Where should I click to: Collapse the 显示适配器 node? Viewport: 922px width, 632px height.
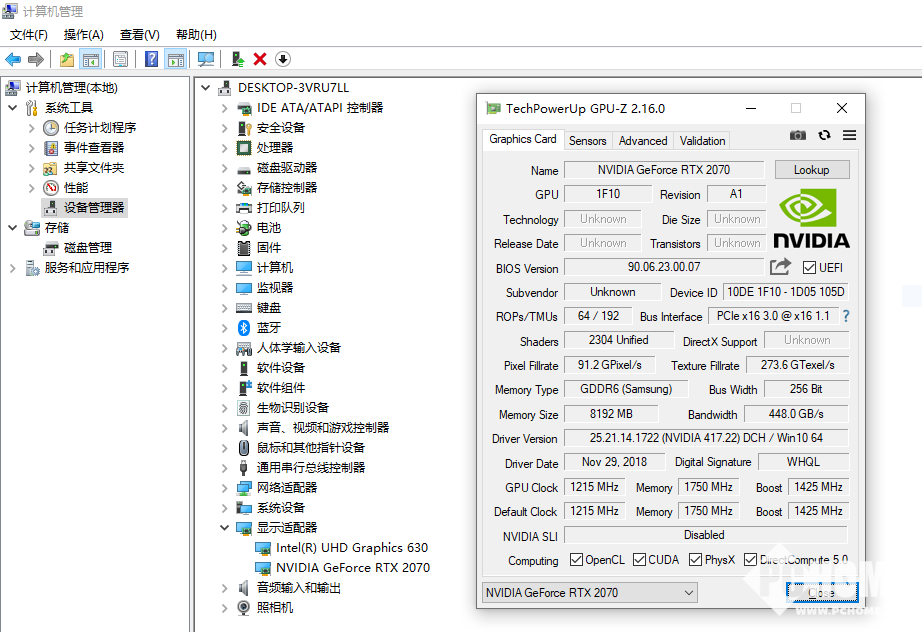(224, 527)
